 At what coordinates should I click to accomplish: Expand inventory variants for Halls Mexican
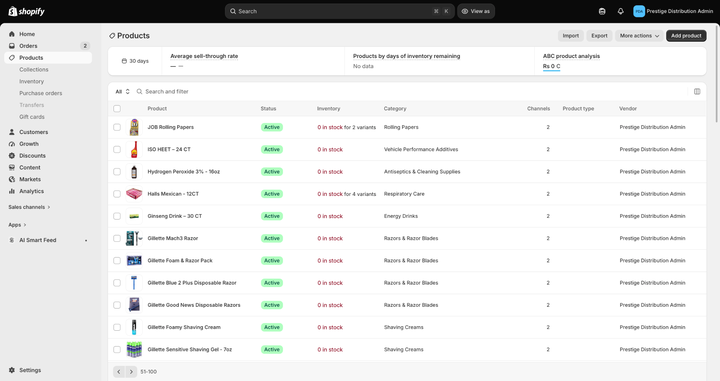coord(347,194)
